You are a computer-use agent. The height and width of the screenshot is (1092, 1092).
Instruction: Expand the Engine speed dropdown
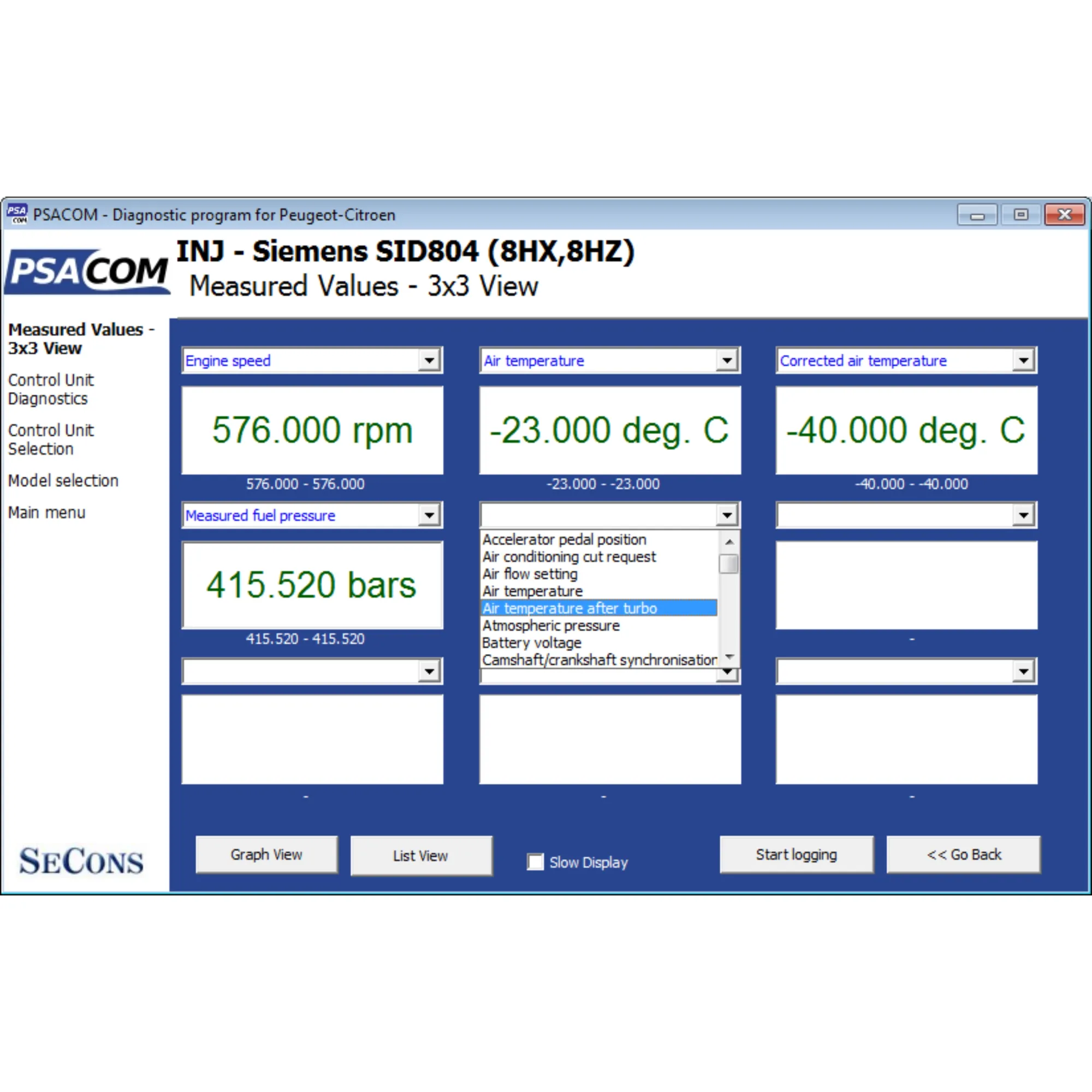(430, 360)
